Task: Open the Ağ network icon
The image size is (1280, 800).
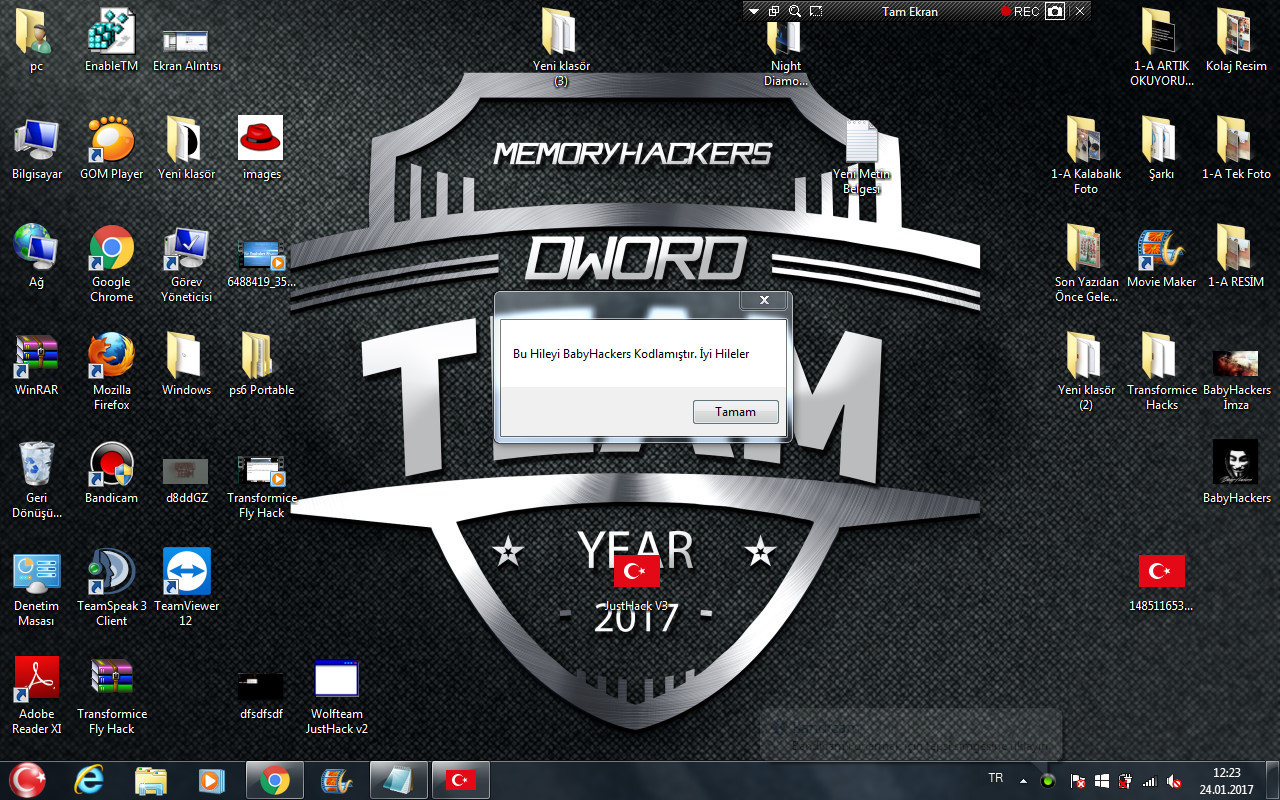Action: tap(37, 256)
